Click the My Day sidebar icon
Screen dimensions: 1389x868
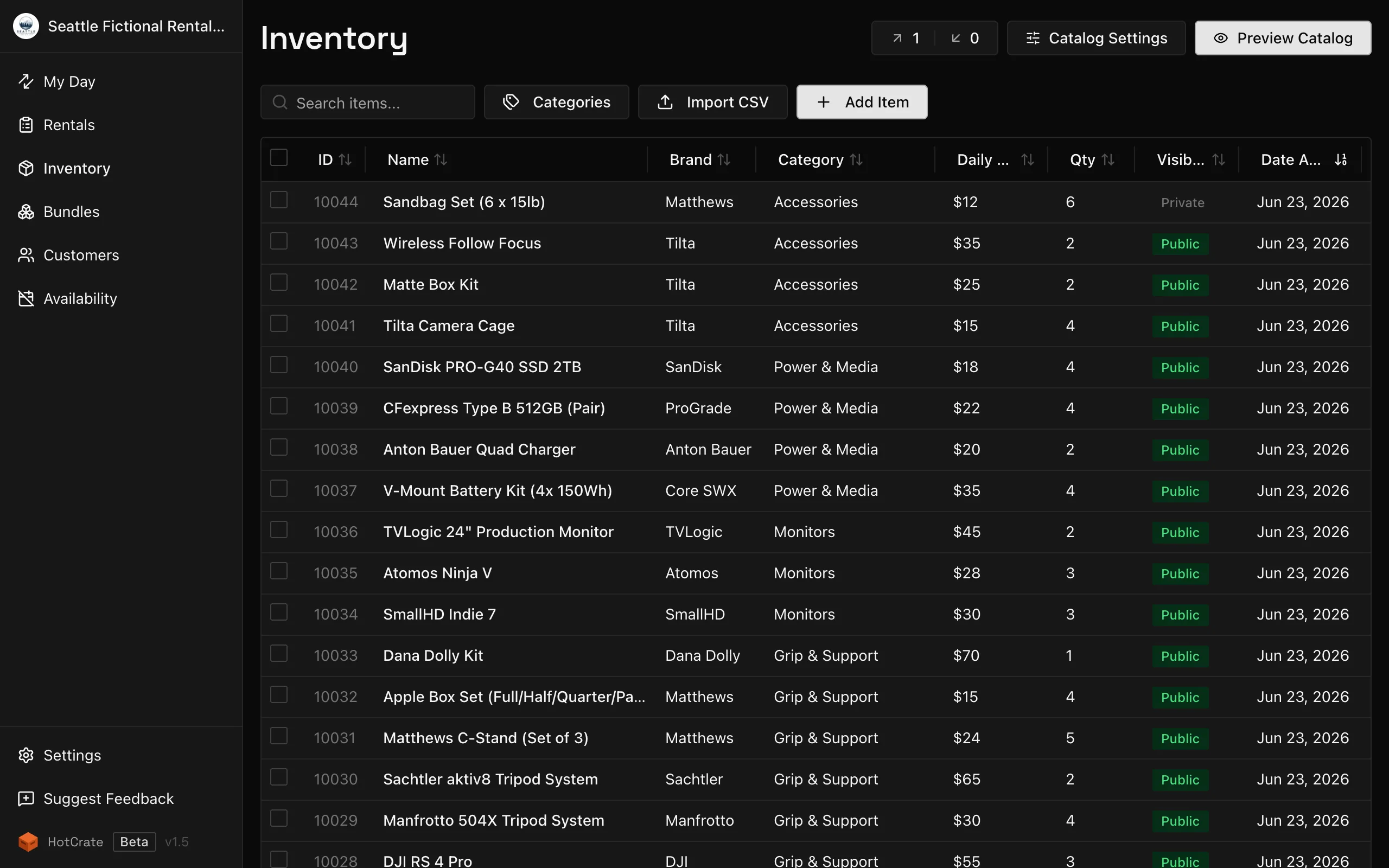click(26, 81)
